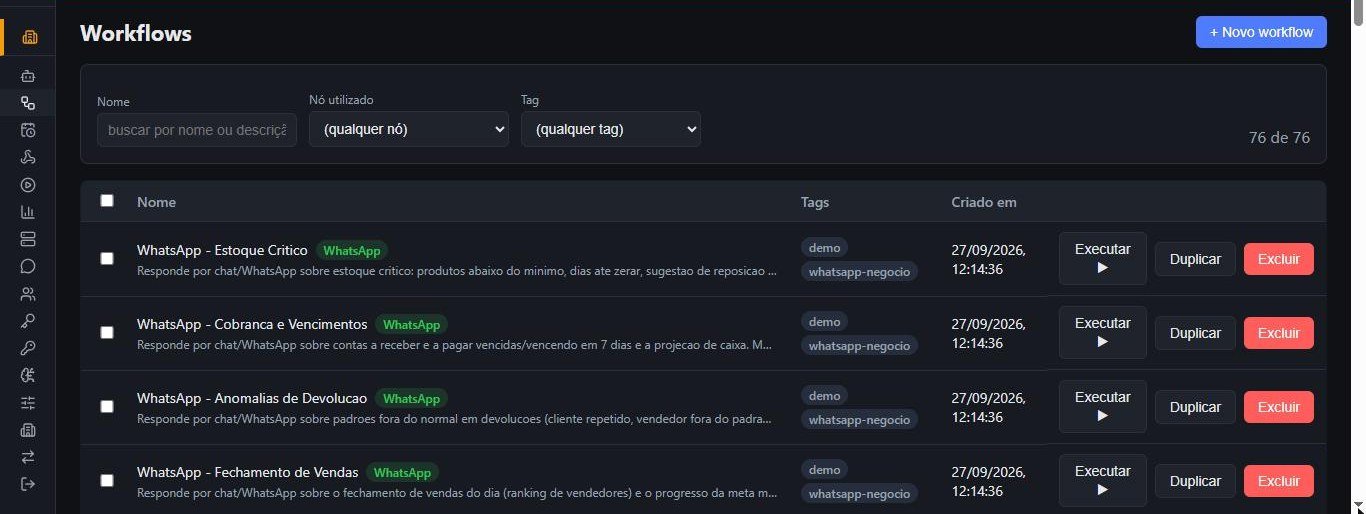Duplicate the Anomalias de Devolucao workflow

[x=1195, y=407]
